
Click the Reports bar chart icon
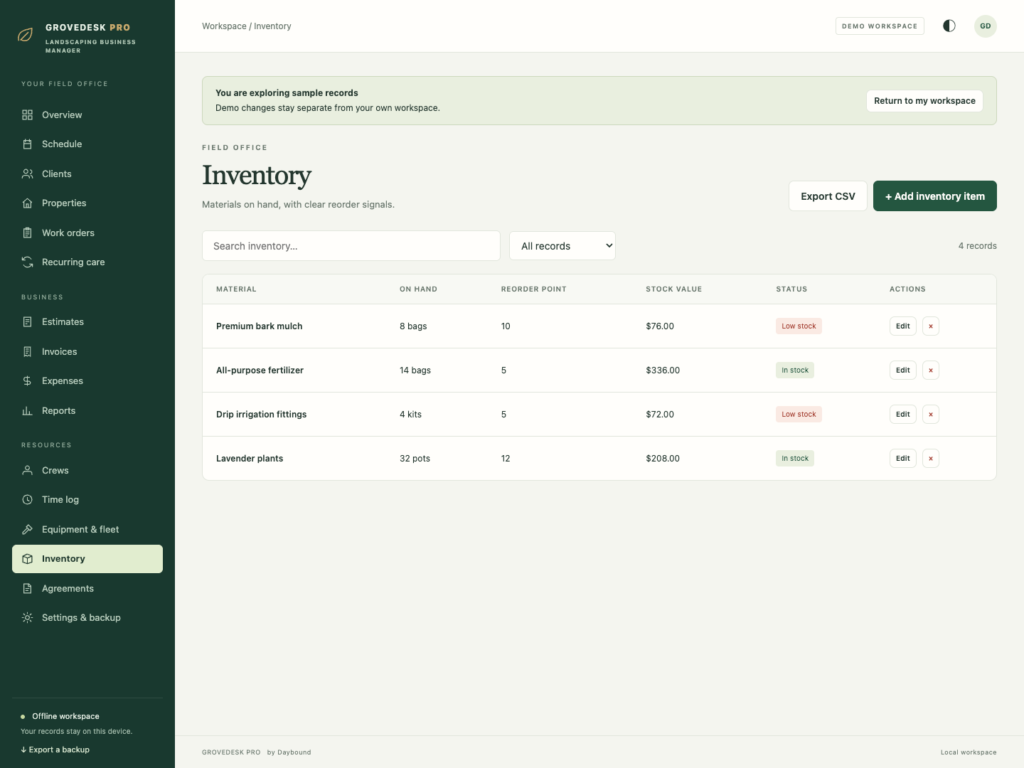pyautogui.click(x=27, y=411)
